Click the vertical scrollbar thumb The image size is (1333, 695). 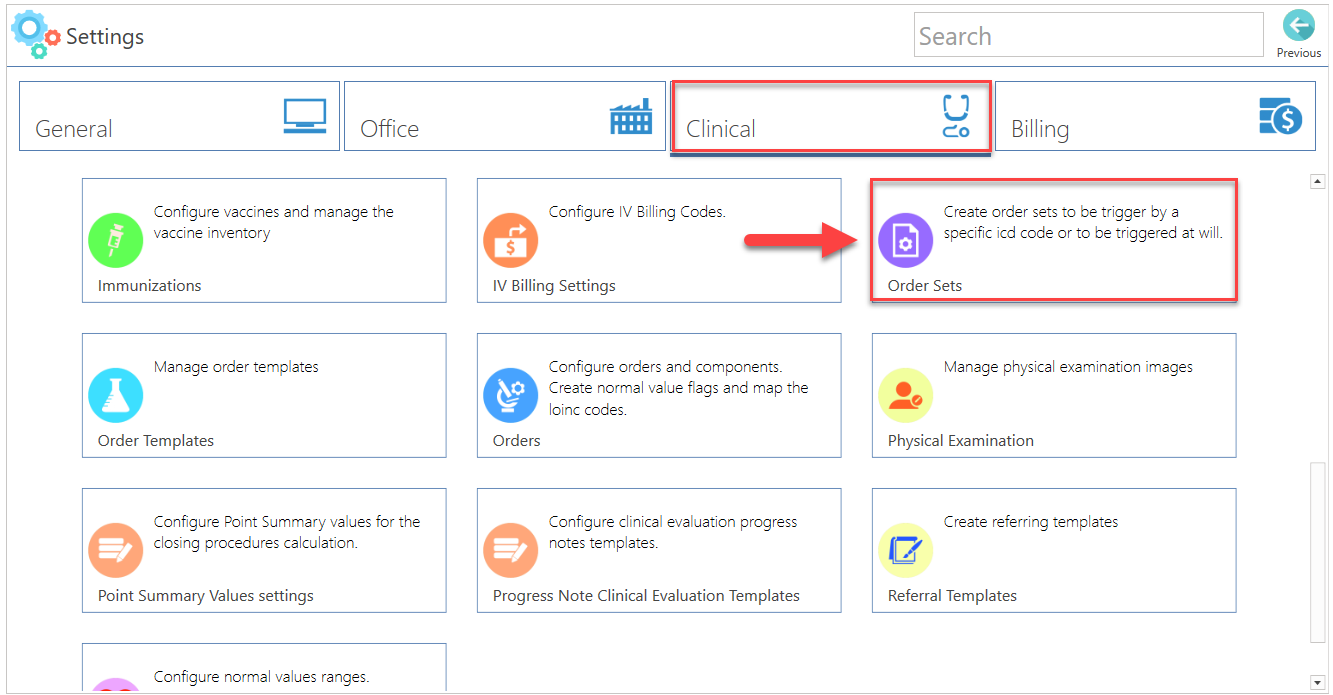[x=1318, y=551]
